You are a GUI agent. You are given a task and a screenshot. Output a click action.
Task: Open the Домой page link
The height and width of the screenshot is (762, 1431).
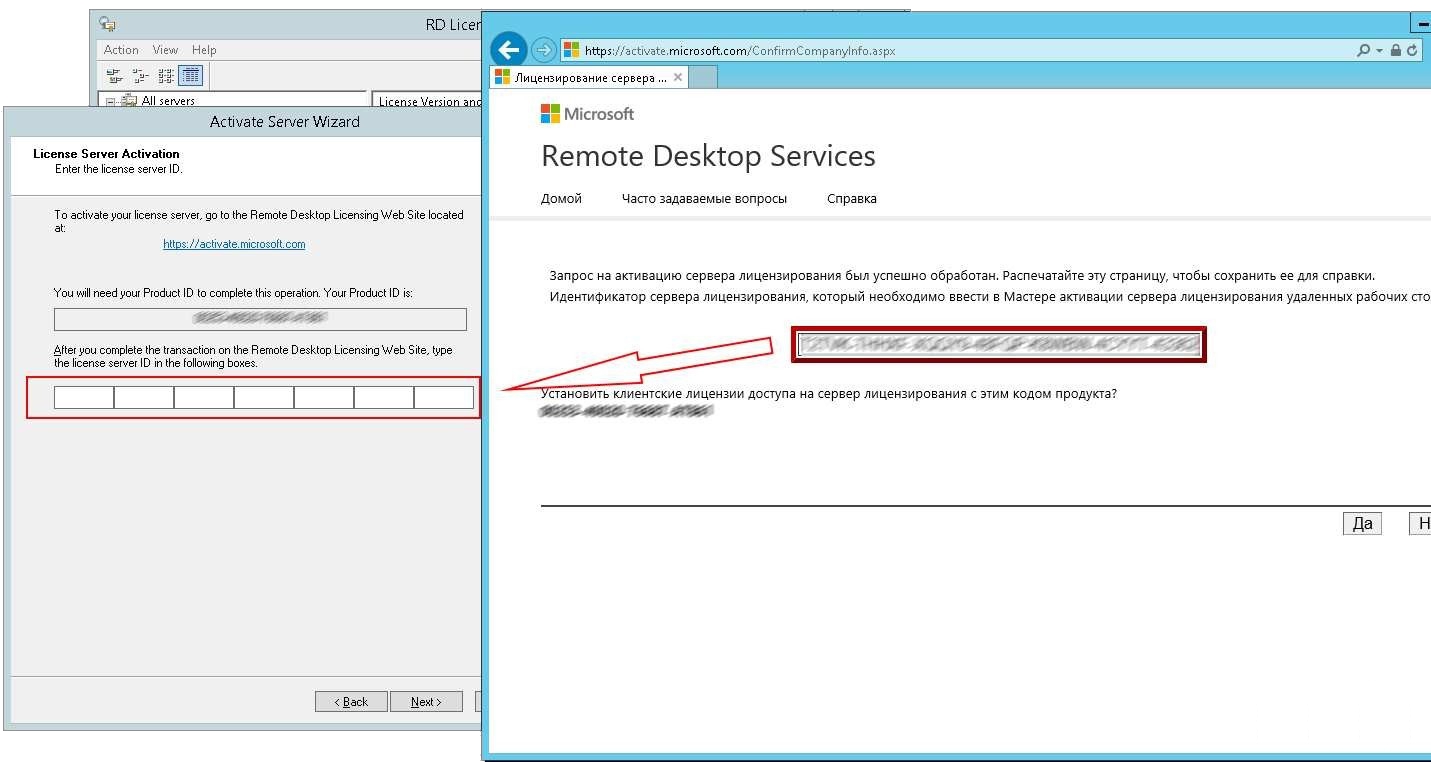pyautogui.click(x=561, y=199)
